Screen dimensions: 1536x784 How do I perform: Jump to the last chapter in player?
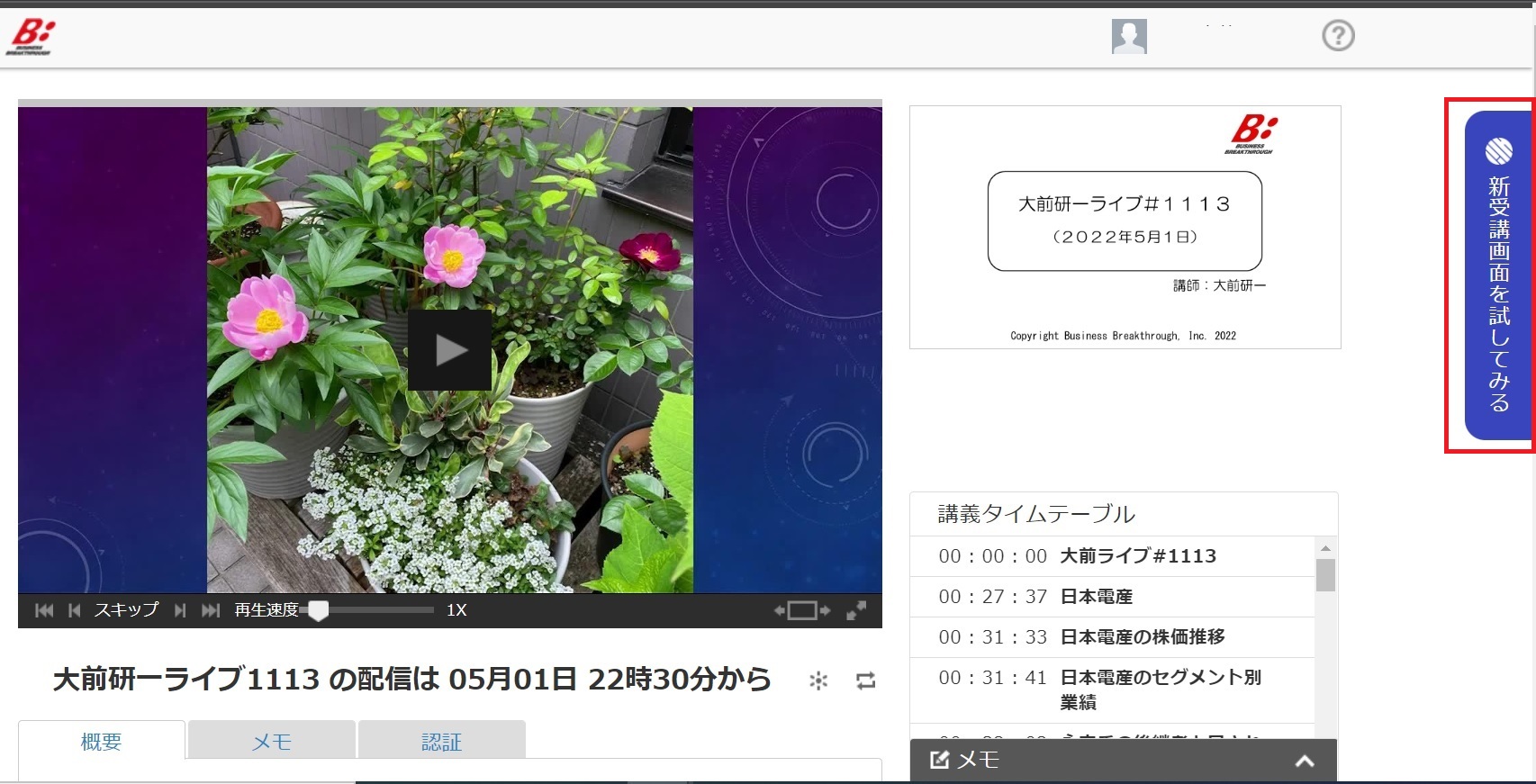pos(211,610)
